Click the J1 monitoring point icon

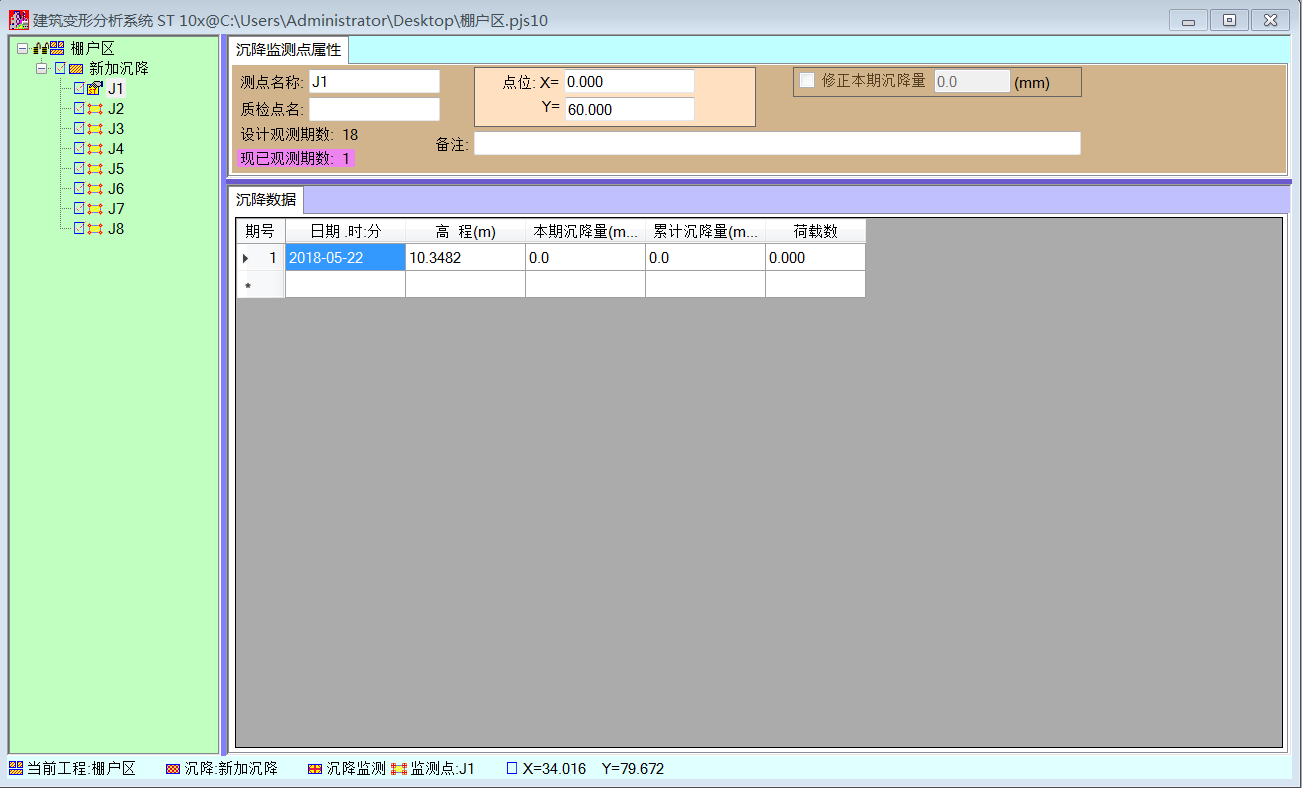point(95,89)
